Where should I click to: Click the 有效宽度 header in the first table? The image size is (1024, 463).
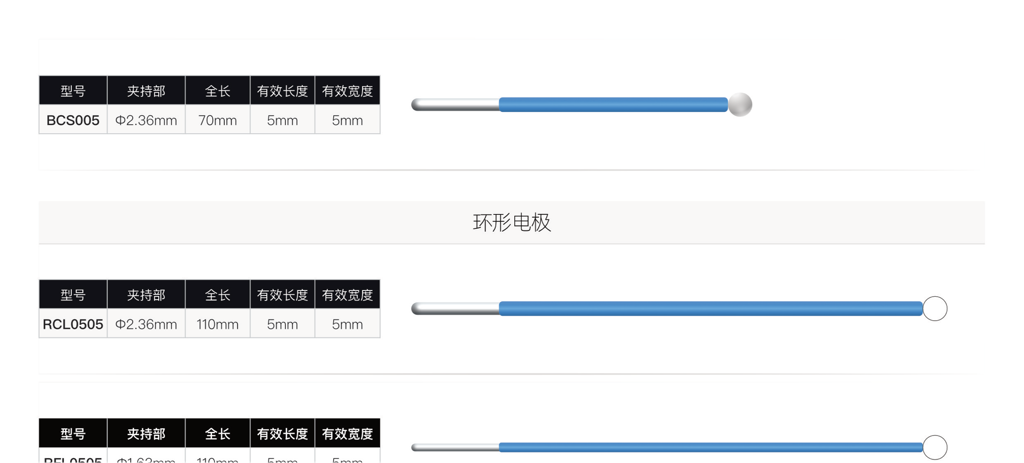pyautogui.click(x=347, y=91)
